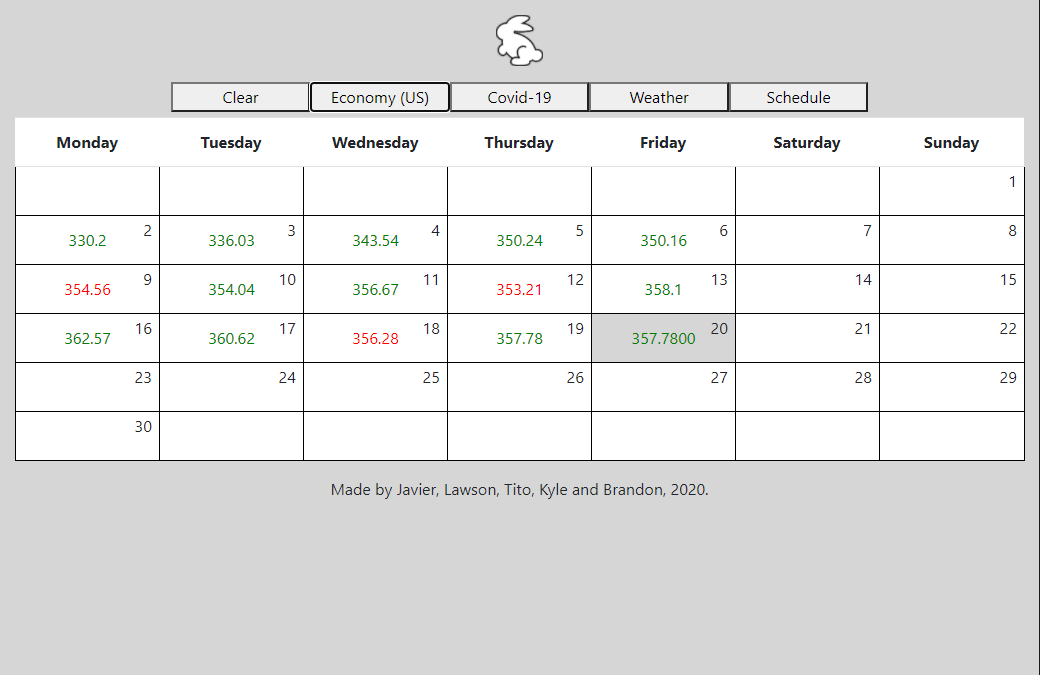The image size is (1040, 675).
Task: Click the day 30 cell
Action: point(87,436)
